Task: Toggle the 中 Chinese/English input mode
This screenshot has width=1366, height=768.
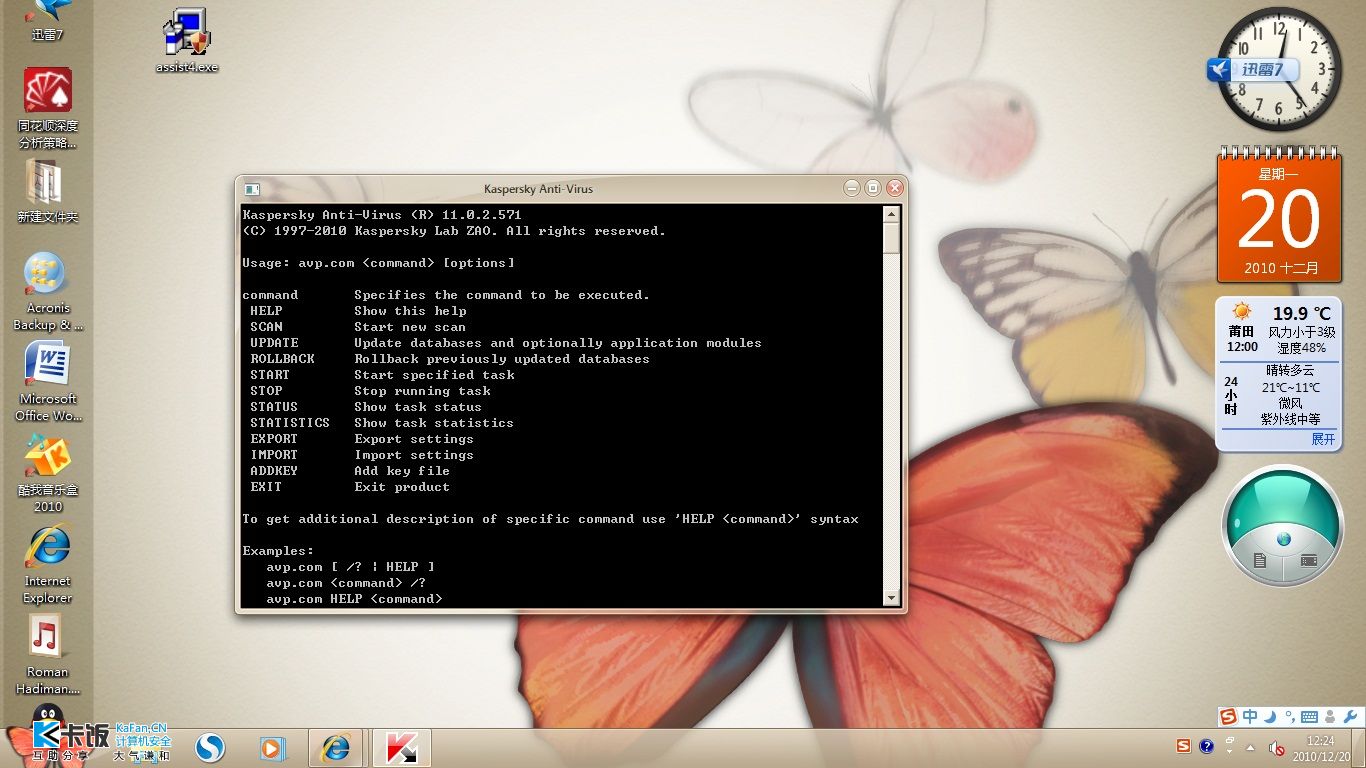Action: tap(1250, 716)
